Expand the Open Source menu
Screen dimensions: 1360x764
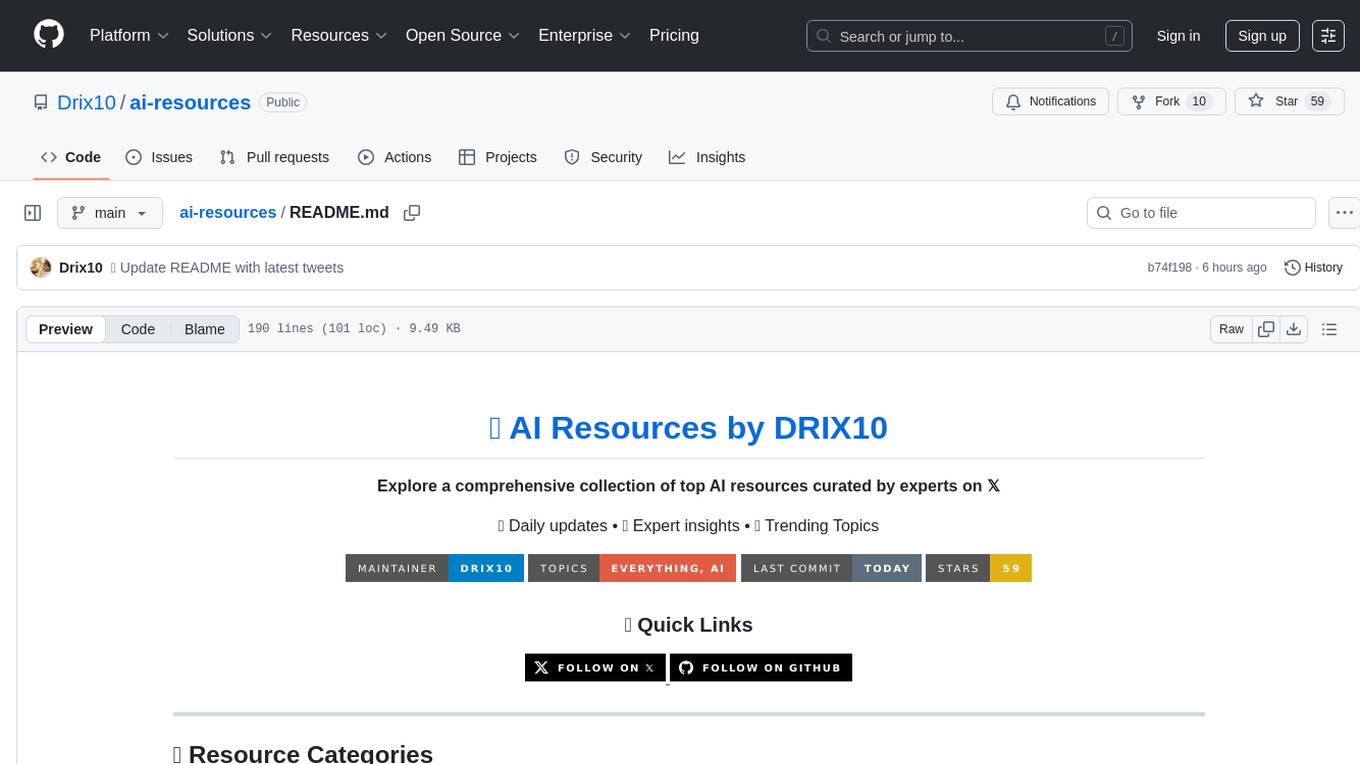pyautogui.click(x=463, y=35)
